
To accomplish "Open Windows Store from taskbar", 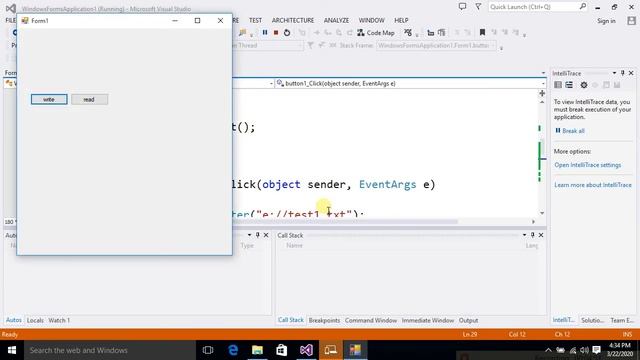I will (x=282, y=350).
